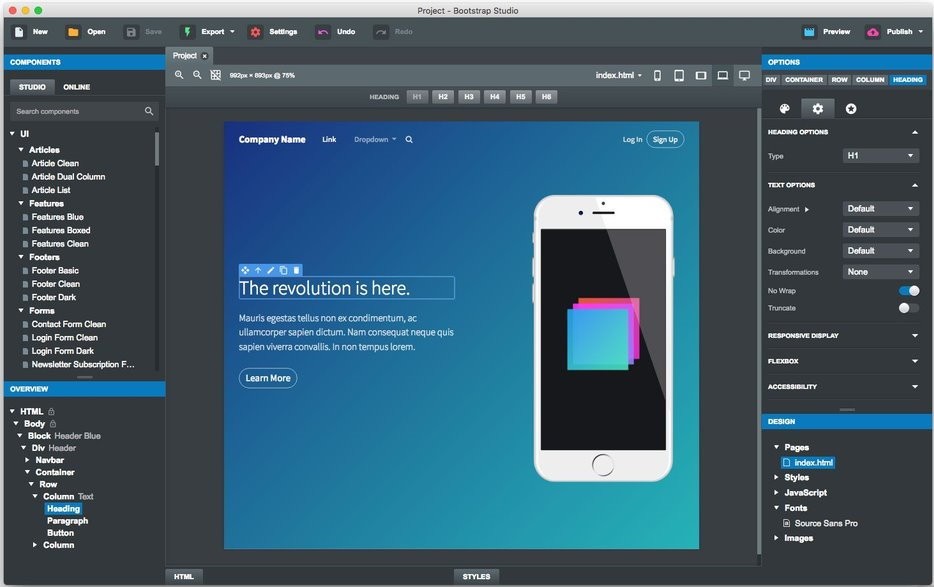Open the Styles panel tab at bottom

pos(476,576)
